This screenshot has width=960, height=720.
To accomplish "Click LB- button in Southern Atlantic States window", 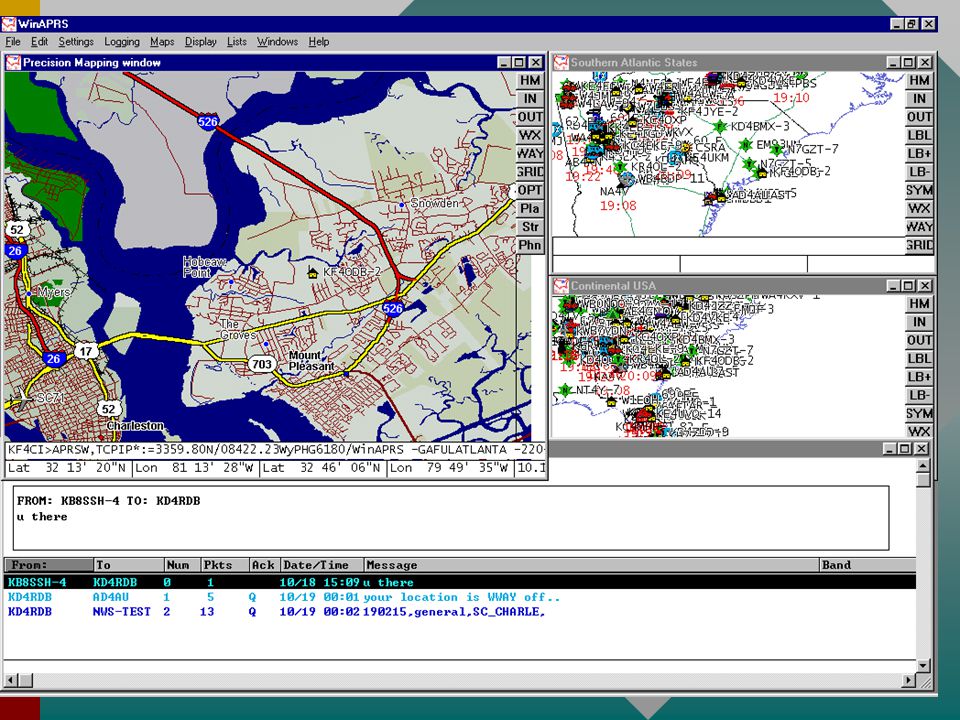I will [919, 173].
